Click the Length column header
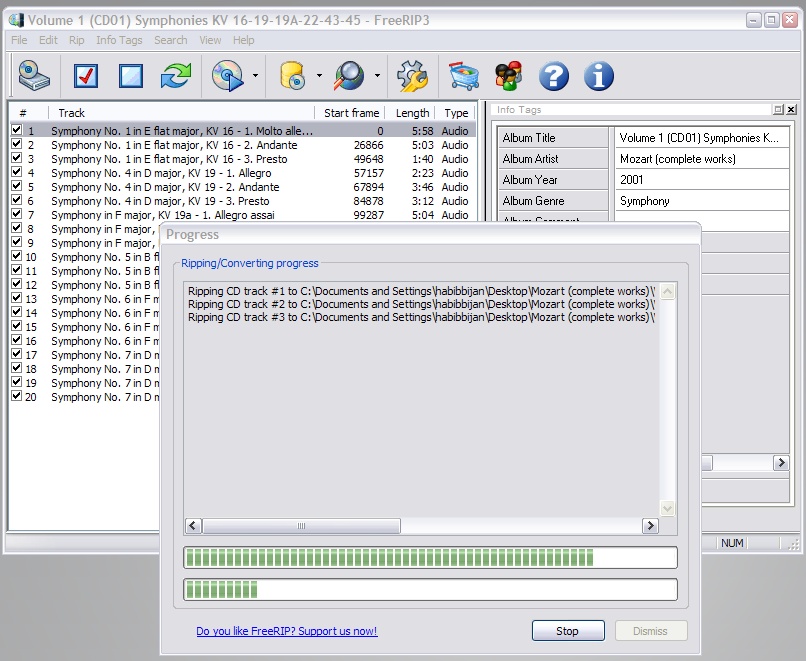Viewport: 806px width, 661px height. (x=412, y=113)
